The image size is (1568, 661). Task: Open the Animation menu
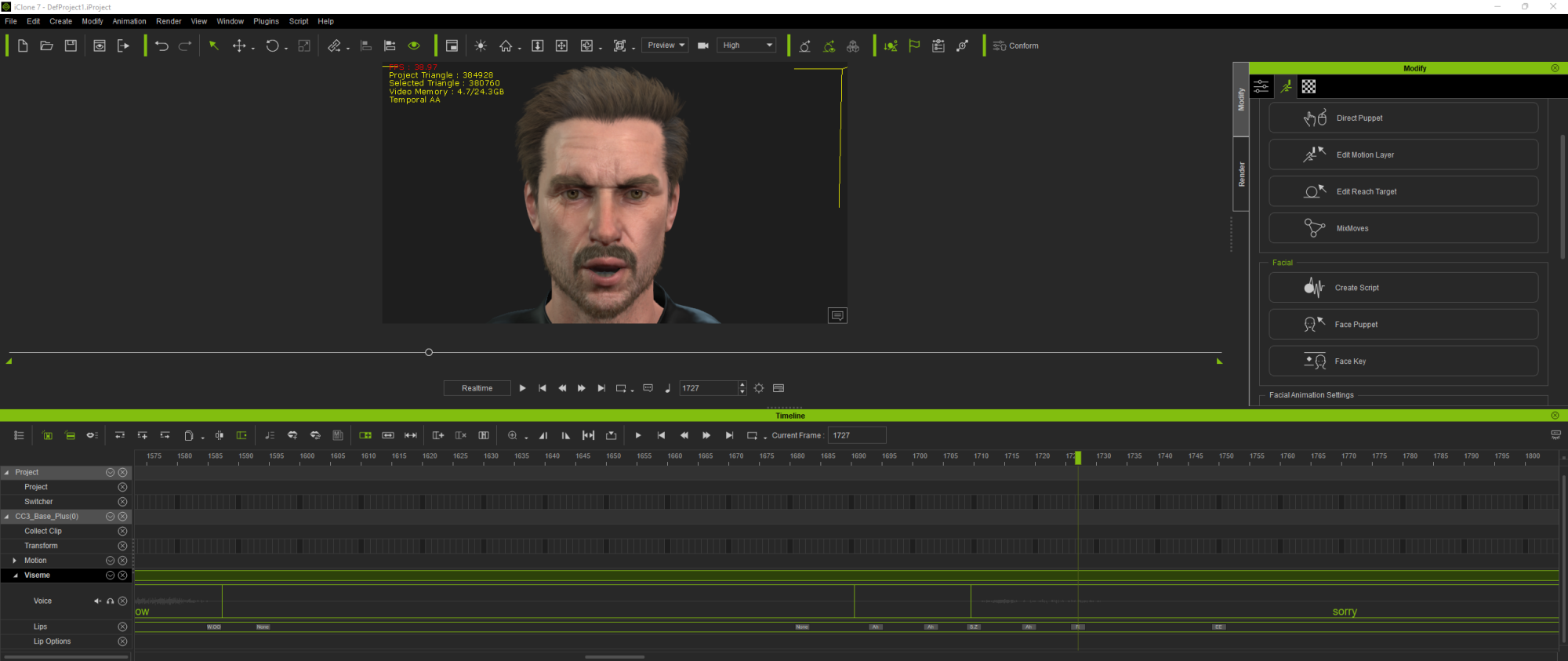point(129,21)
